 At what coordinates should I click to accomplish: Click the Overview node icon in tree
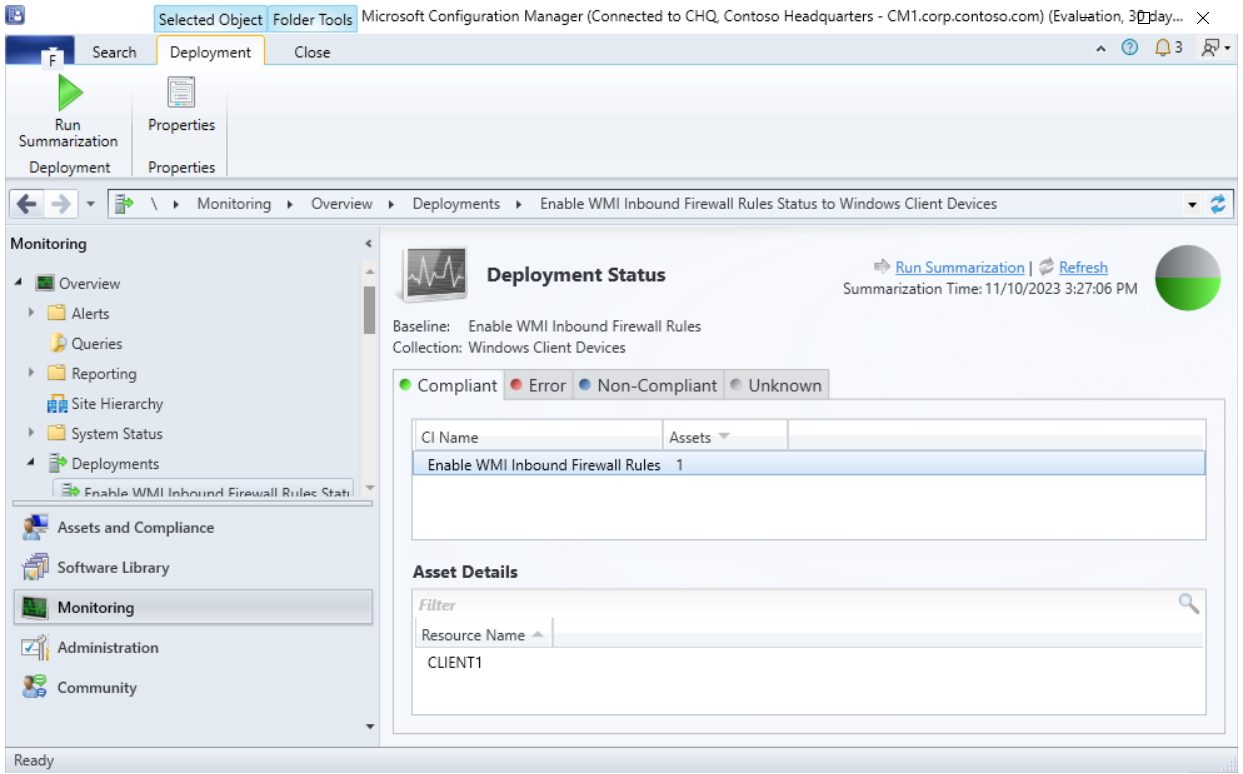pos(45,284)
